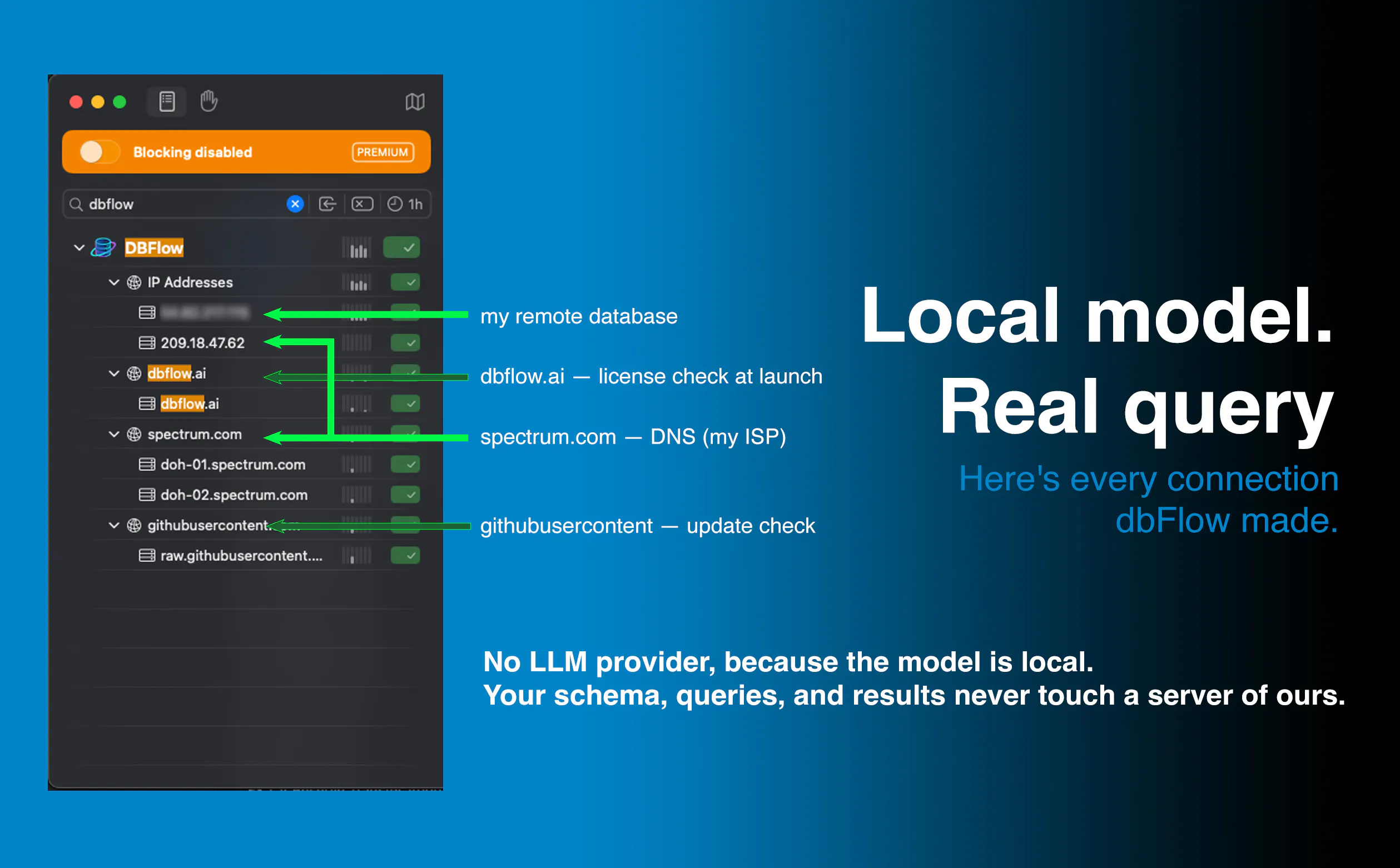Select the IP Addresses label
The width and height of the screenshot is (1400, 868).
[x=190, y=282]
